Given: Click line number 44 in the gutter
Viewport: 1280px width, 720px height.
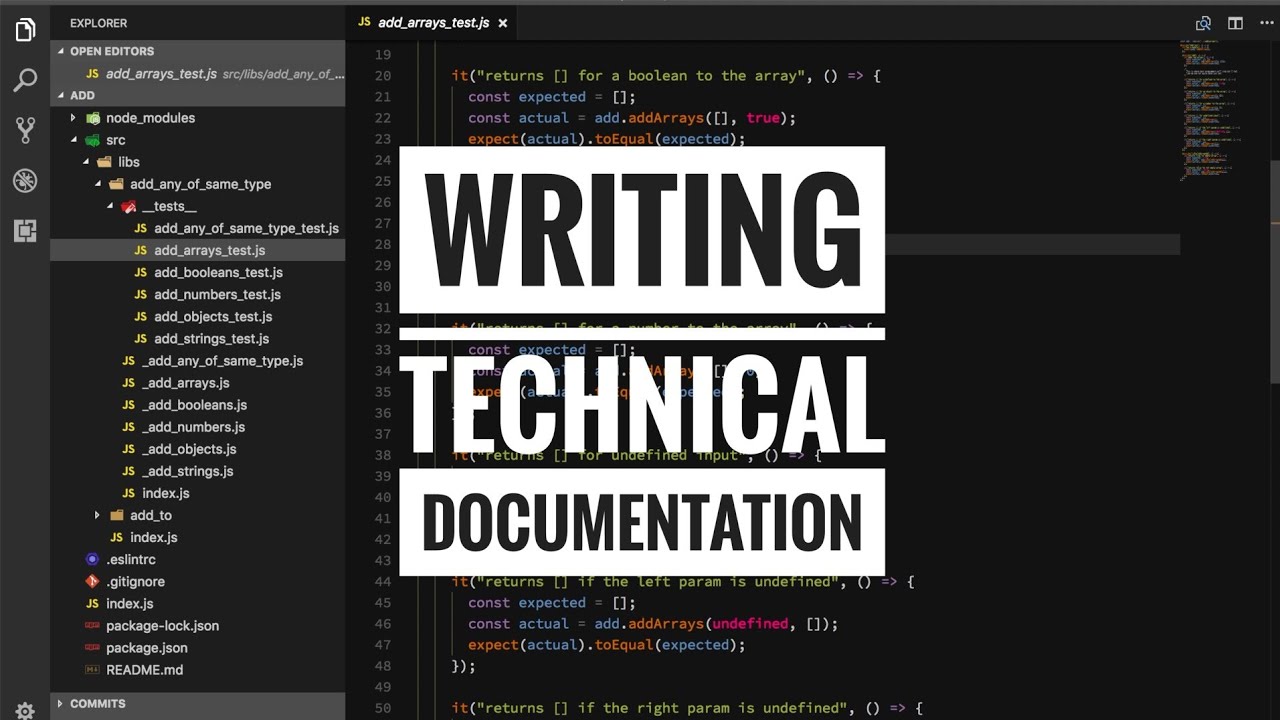Looking at the screenshot, I should click(382, 582).
